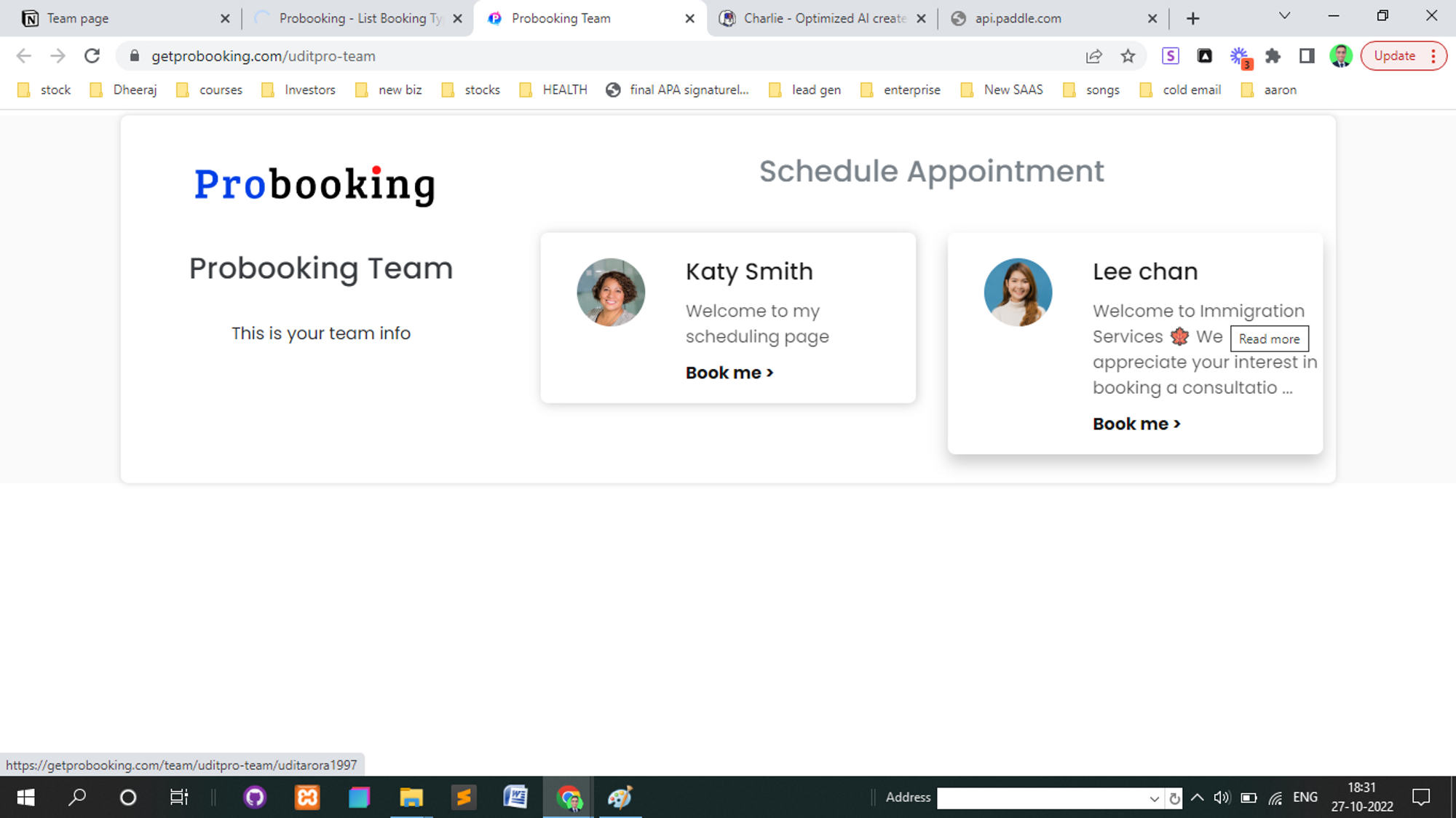Open the HEALTH bookmark folder

(x=553, y=90)
